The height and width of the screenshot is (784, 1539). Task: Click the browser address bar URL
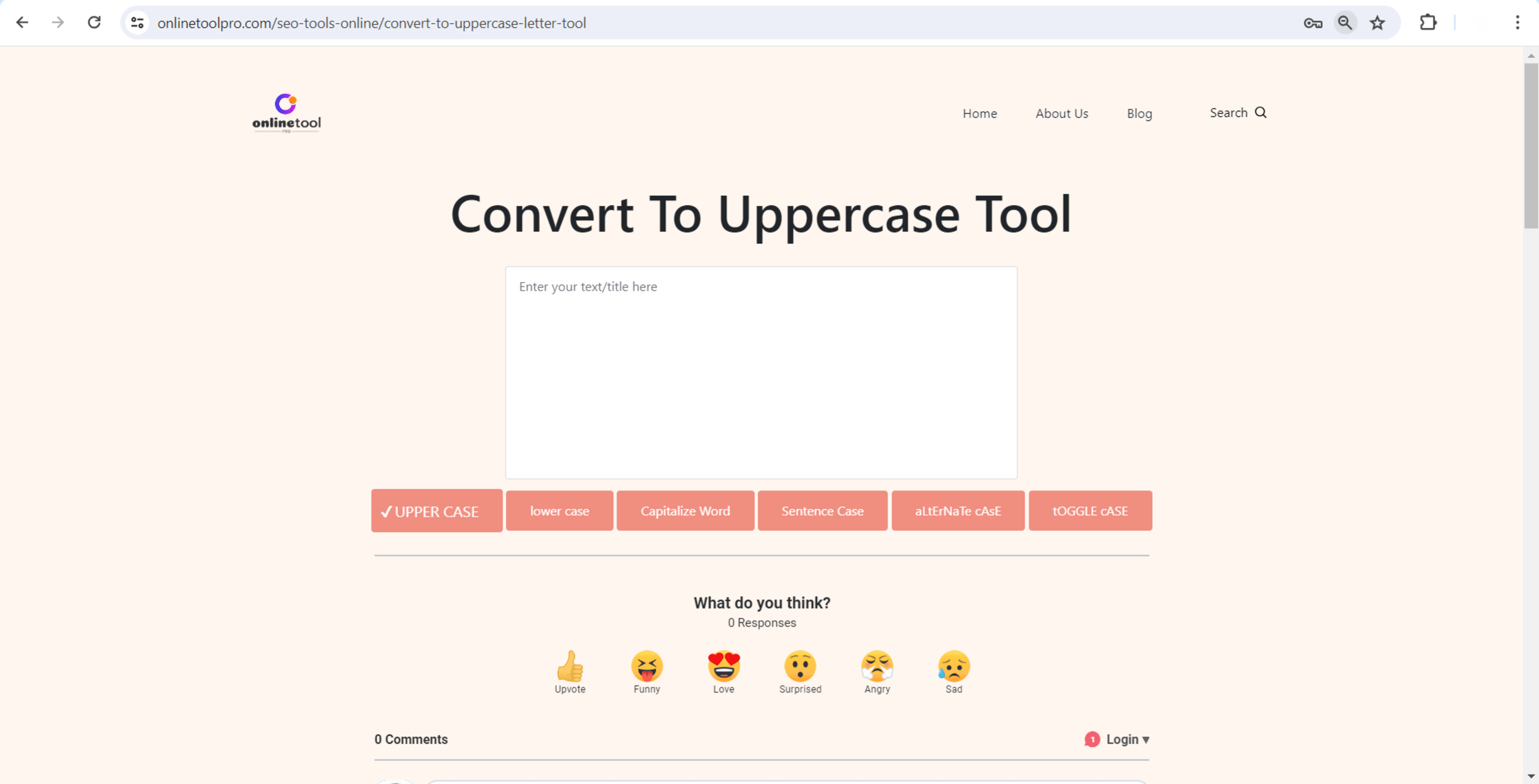tap(371, 23)
